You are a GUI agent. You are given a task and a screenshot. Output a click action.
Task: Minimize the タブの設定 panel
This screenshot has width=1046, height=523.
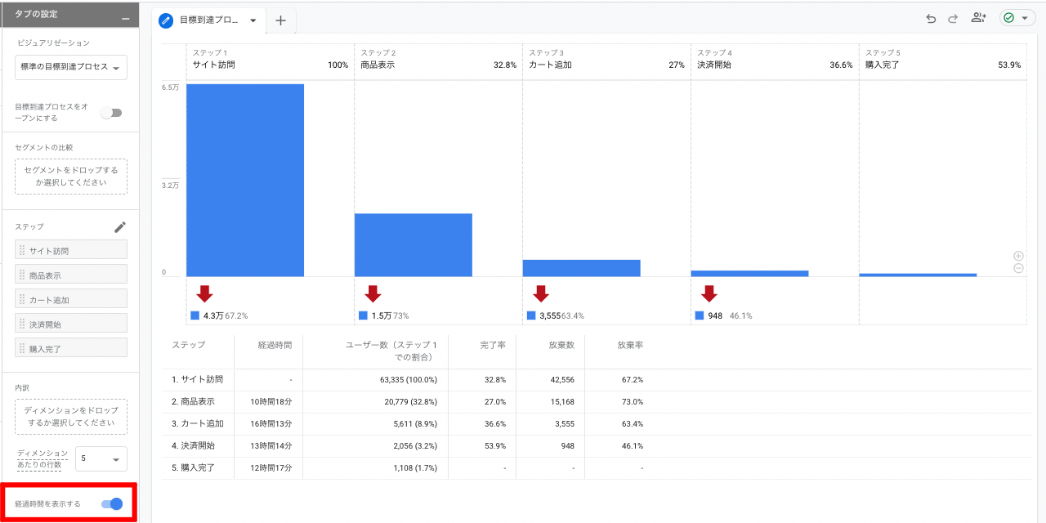125,19
